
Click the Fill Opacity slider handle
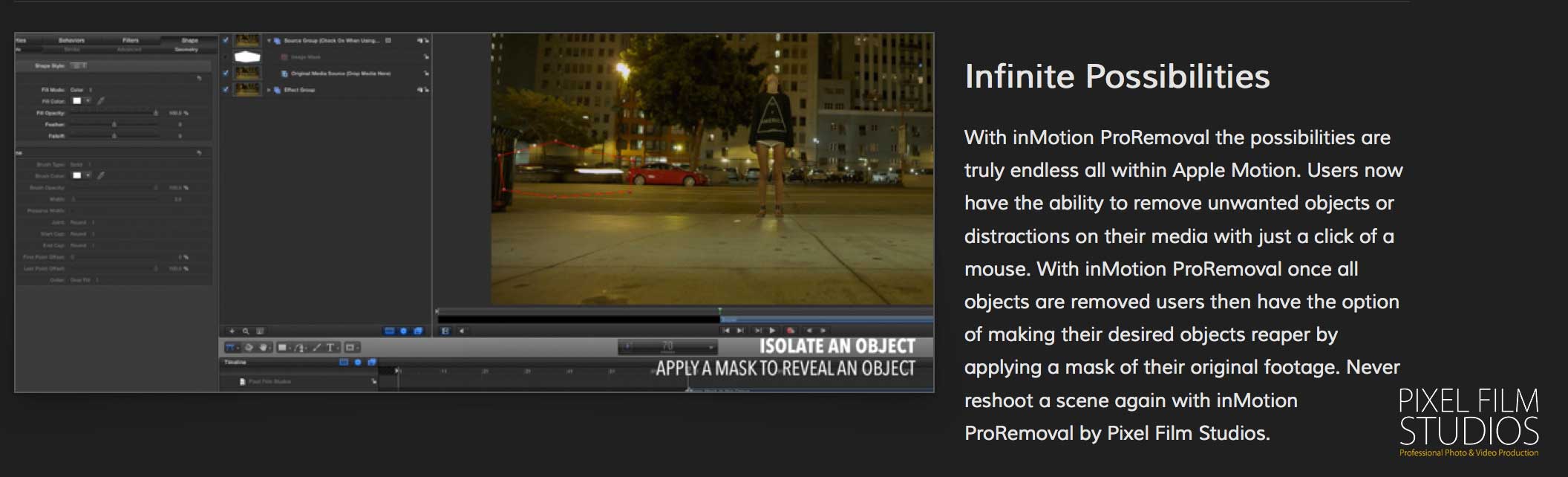[x=156, y=113]
